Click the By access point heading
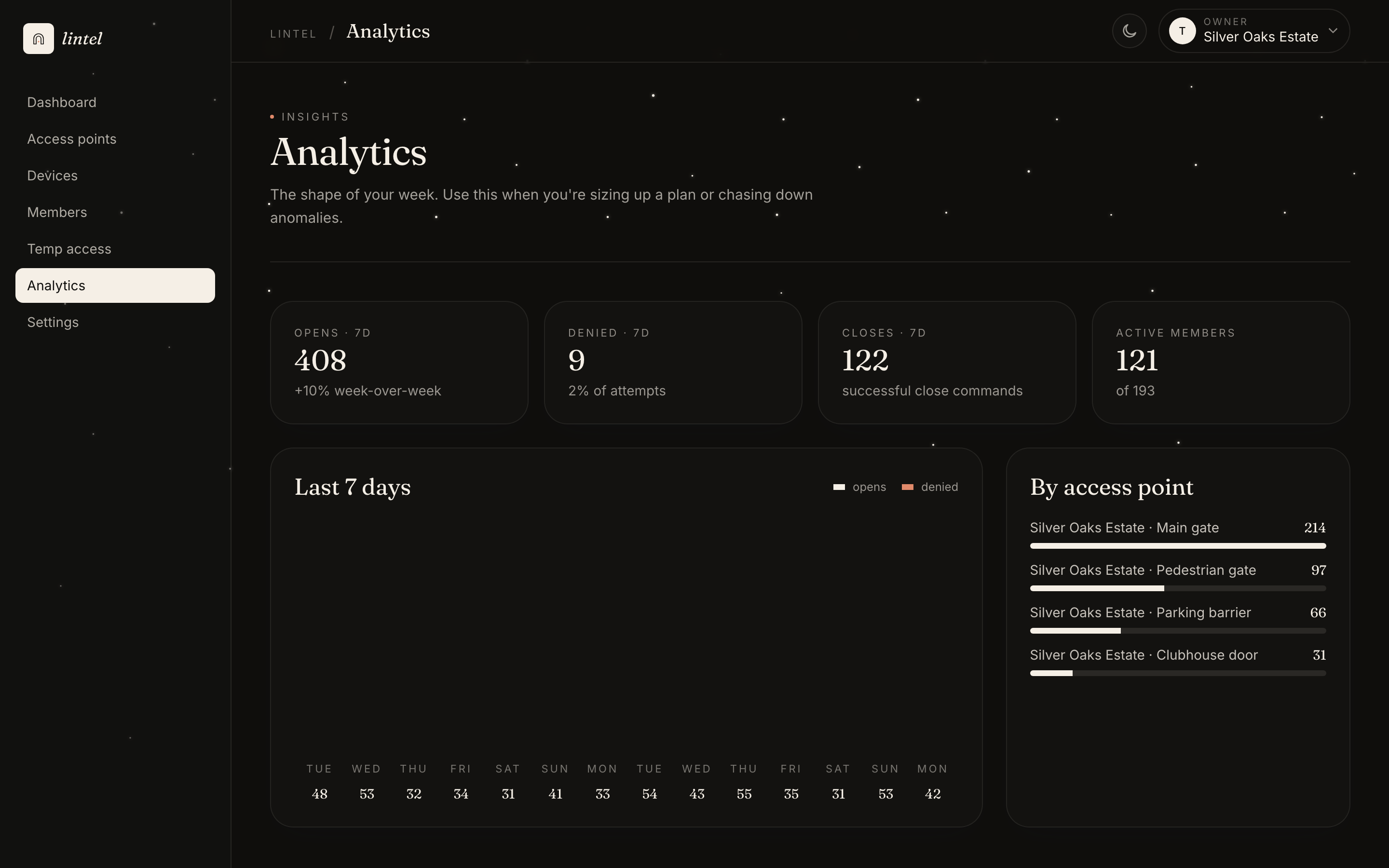Screen dimensions: 1389x868 coord(1111,487)
